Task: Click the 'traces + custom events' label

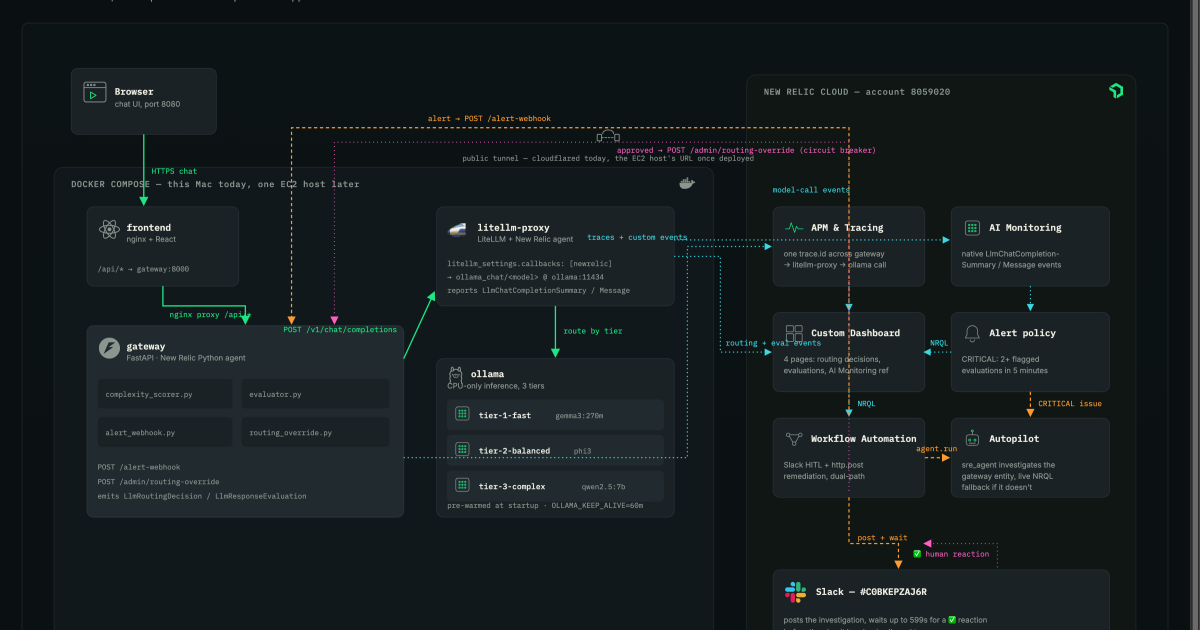Action: (x=637, y=237)
